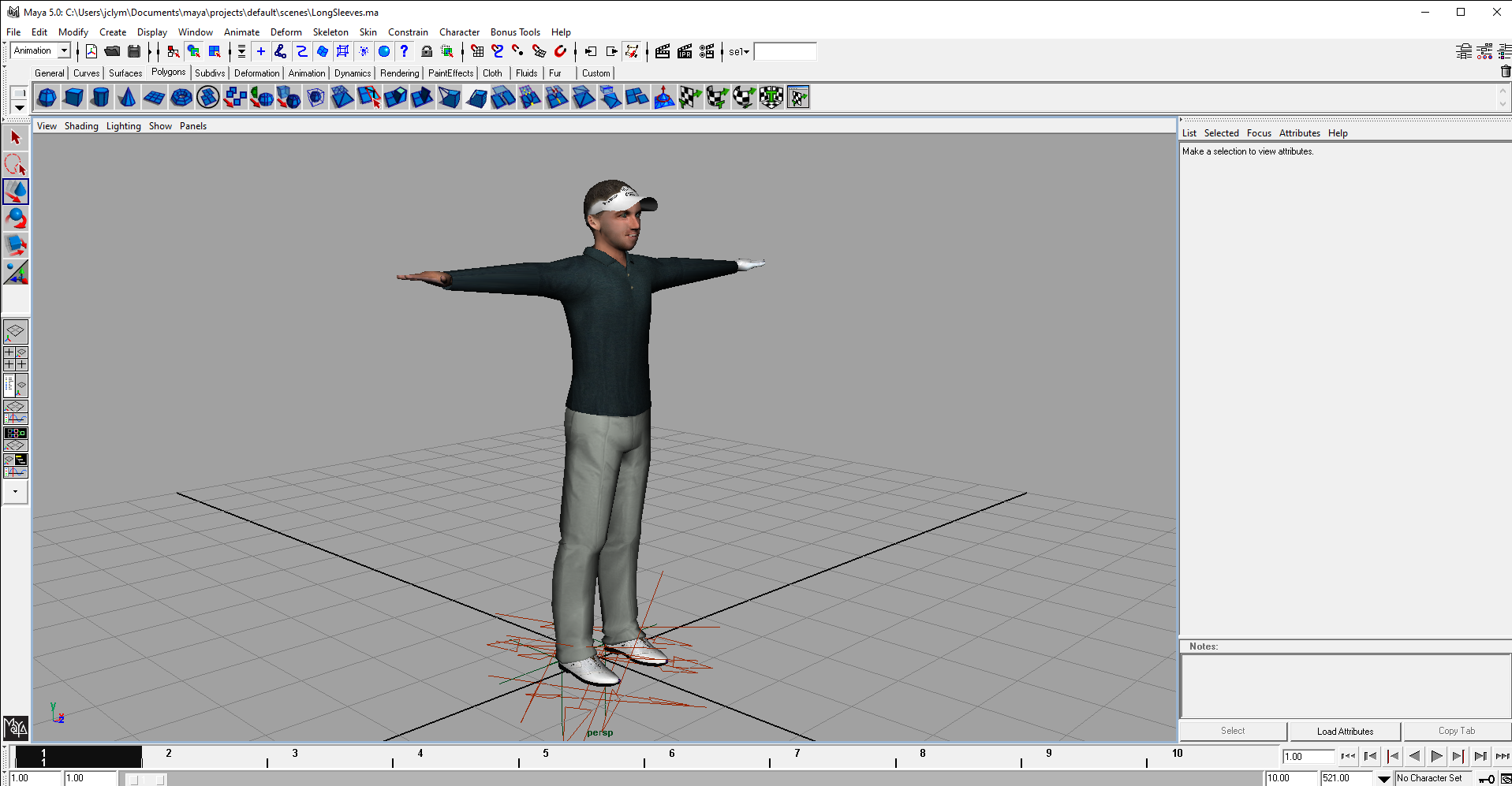
Task: Open the Skeleton menu
Action: [x=330, y=32]
